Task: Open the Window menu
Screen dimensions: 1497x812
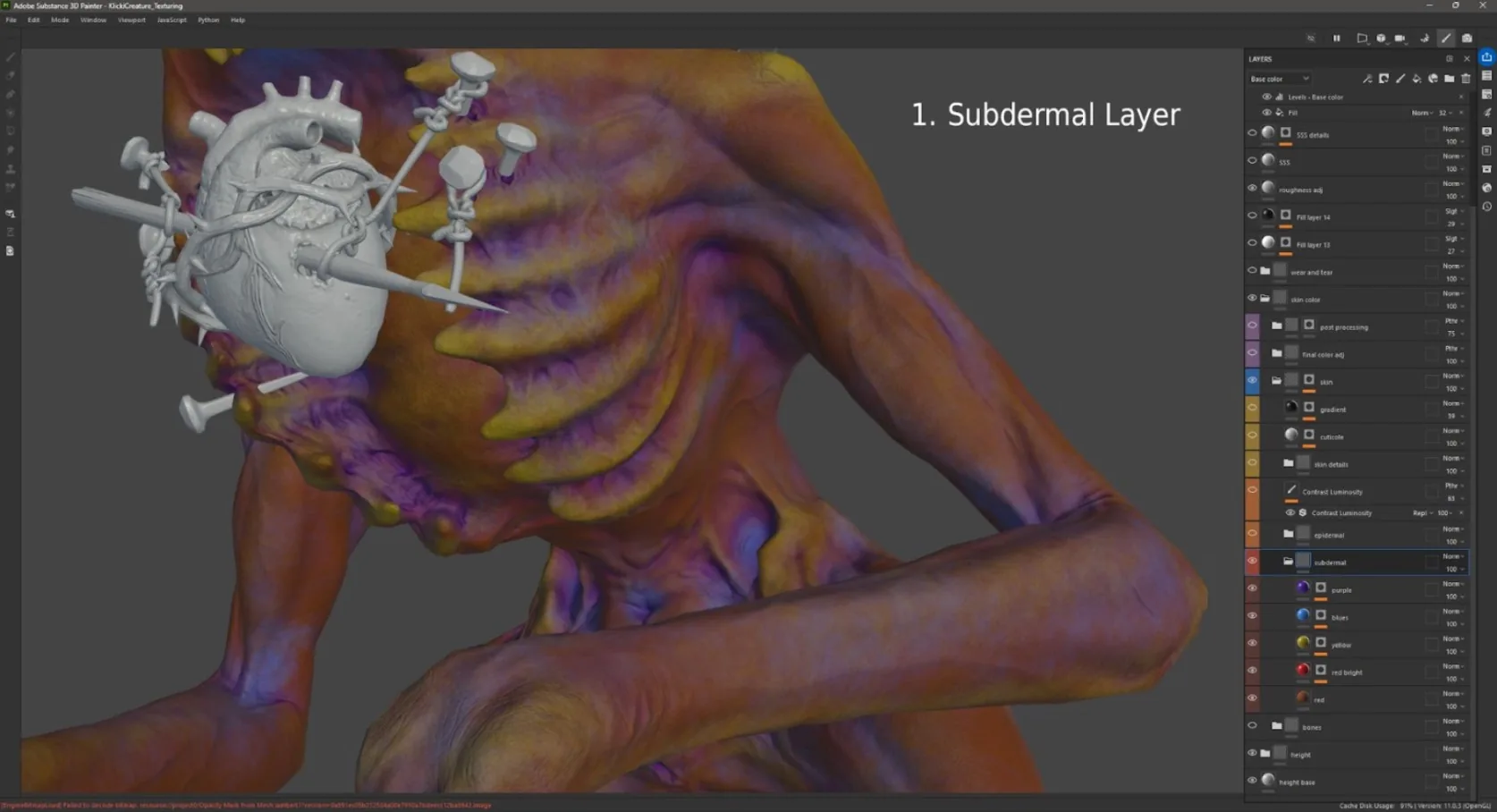Action: tap(93, 20)
